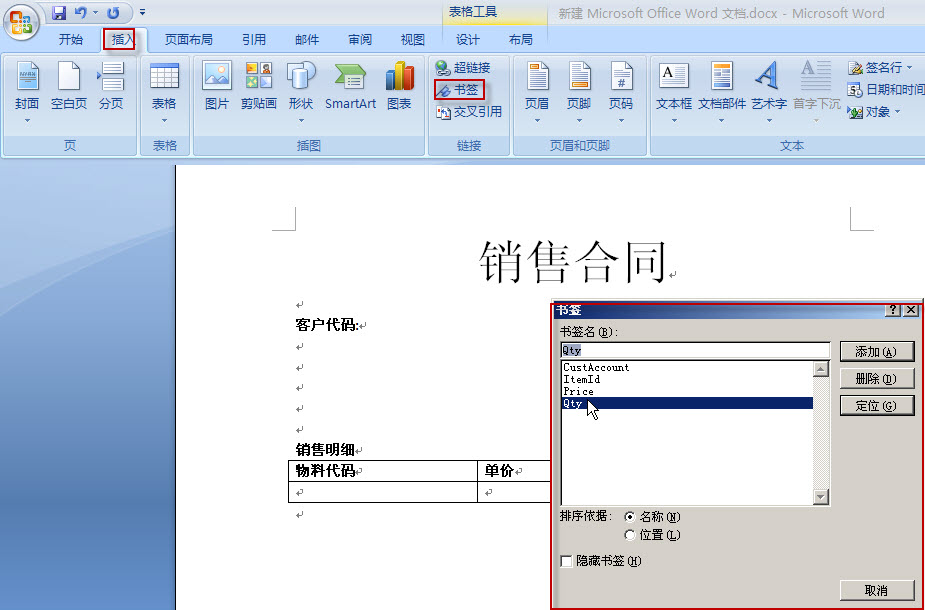
Task: Insert a hyperlink (超链接)
Action: point(463,68)
